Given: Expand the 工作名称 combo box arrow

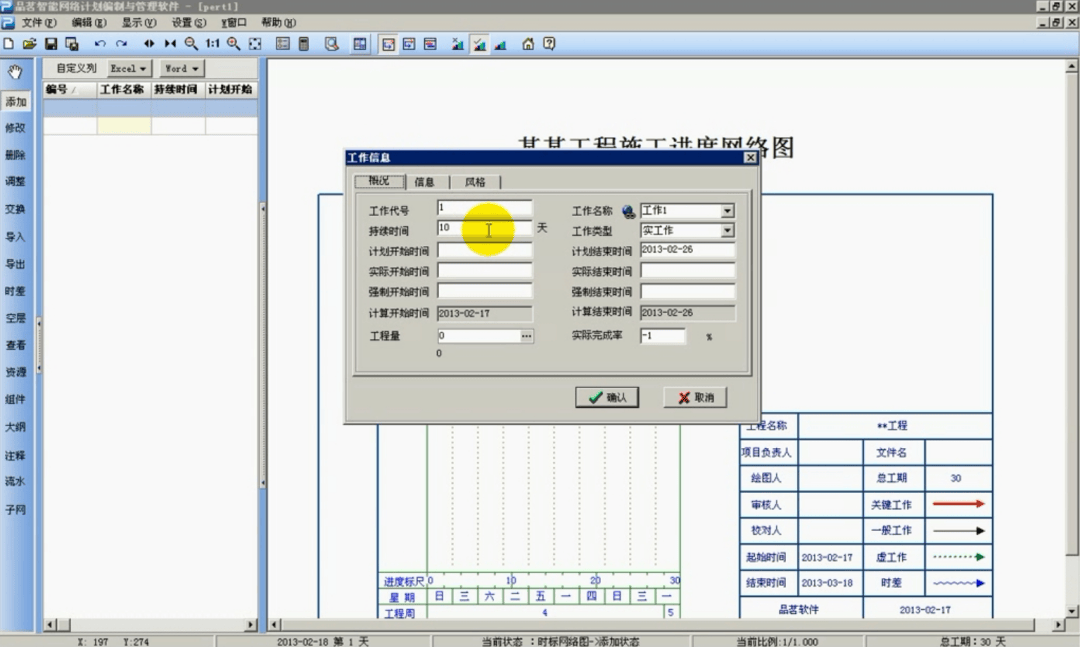Looking at the screenshot, I should (x=727, y=211).
